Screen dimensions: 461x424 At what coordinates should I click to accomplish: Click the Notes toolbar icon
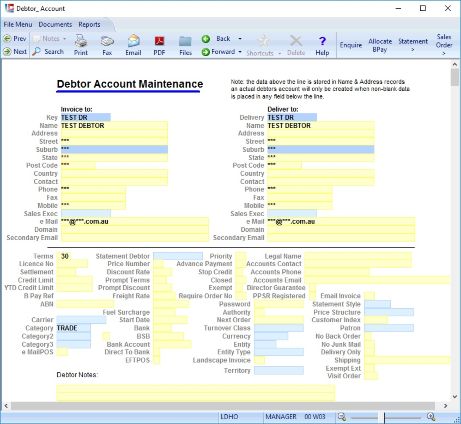[x=47, y=39]
